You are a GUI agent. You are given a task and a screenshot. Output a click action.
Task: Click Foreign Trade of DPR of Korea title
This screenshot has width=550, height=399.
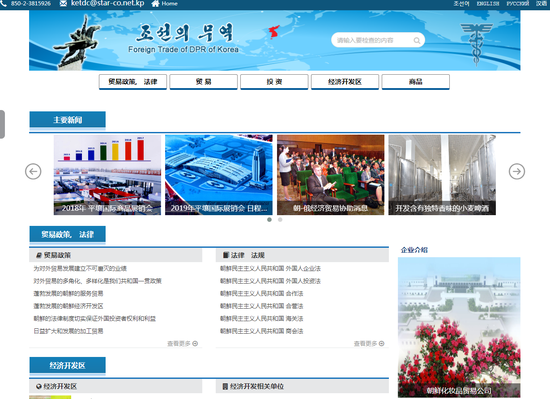183,49
